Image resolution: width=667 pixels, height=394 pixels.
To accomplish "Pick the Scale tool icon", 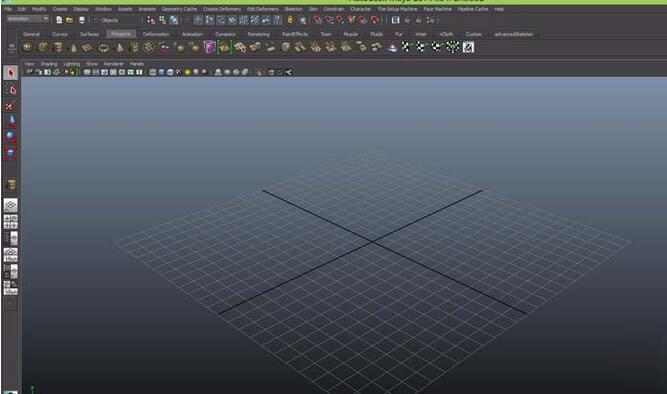I will (11, 153).
